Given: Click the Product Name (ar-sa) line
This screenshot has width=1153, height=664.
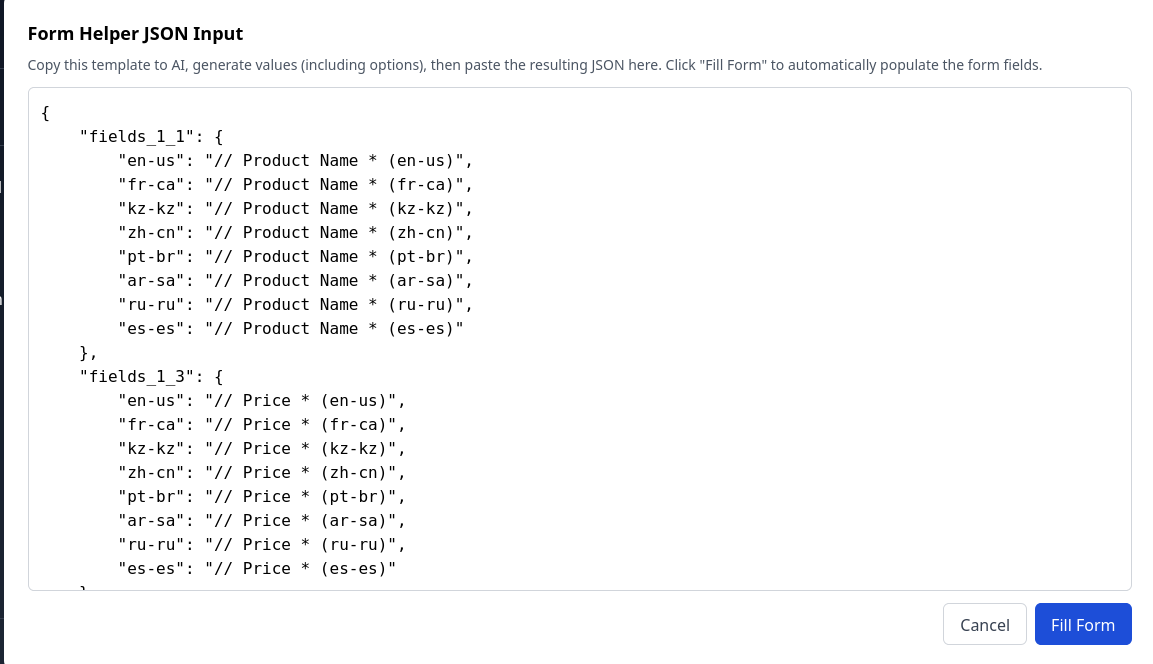Looking at the screenshot, I should 294,281.
